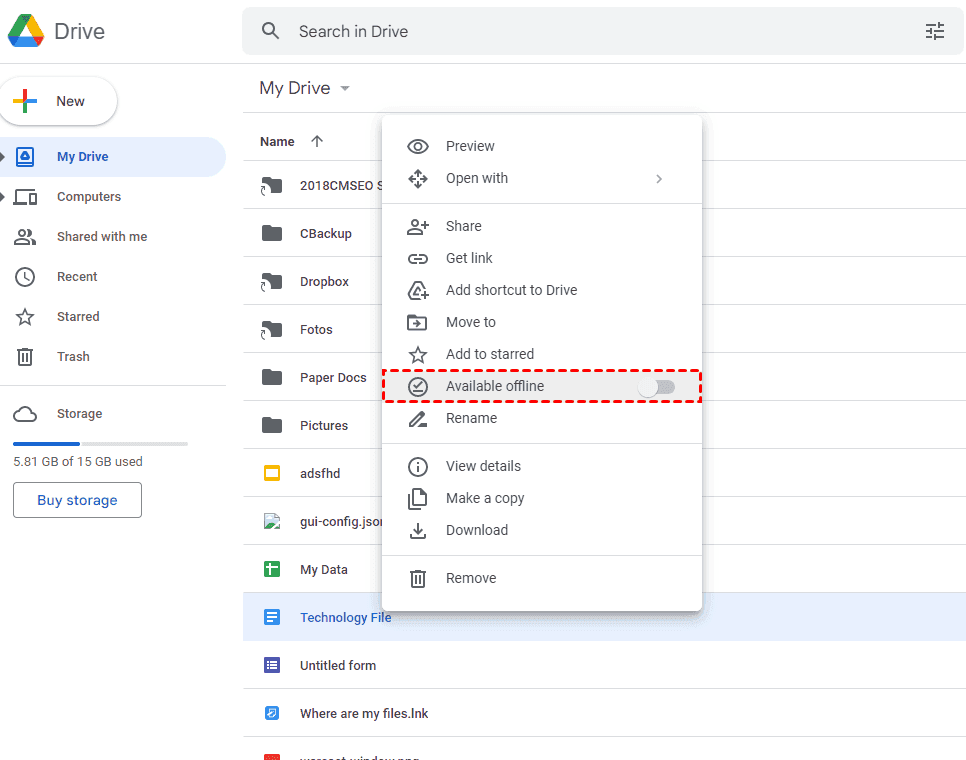Select the Remove trash icon

pos(418,578)
